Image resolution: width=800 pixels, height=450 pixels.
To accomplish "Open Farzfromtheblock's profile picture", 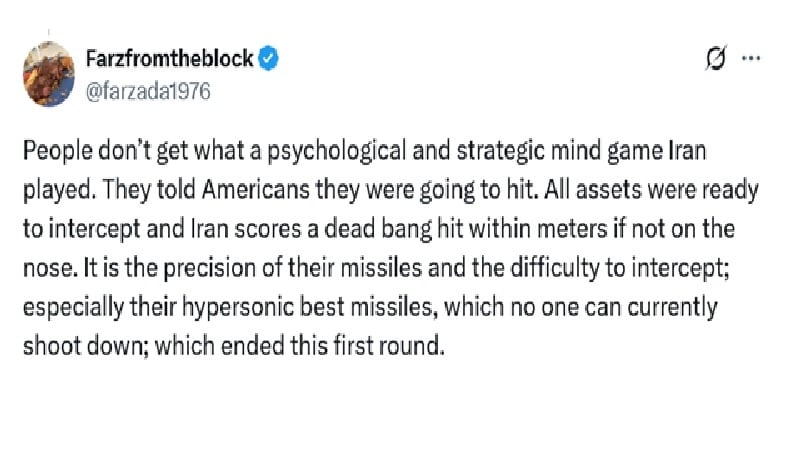I will coord(49,73).
